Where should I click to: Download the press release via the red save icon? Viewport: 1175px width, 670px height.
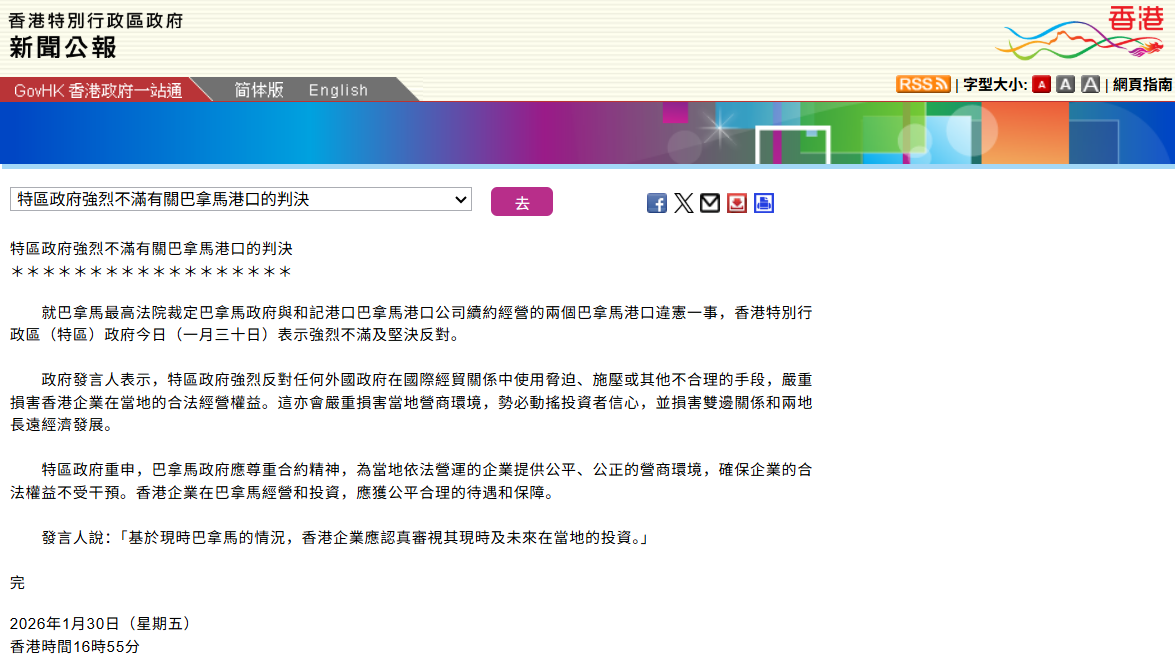[x=737, y=203]
